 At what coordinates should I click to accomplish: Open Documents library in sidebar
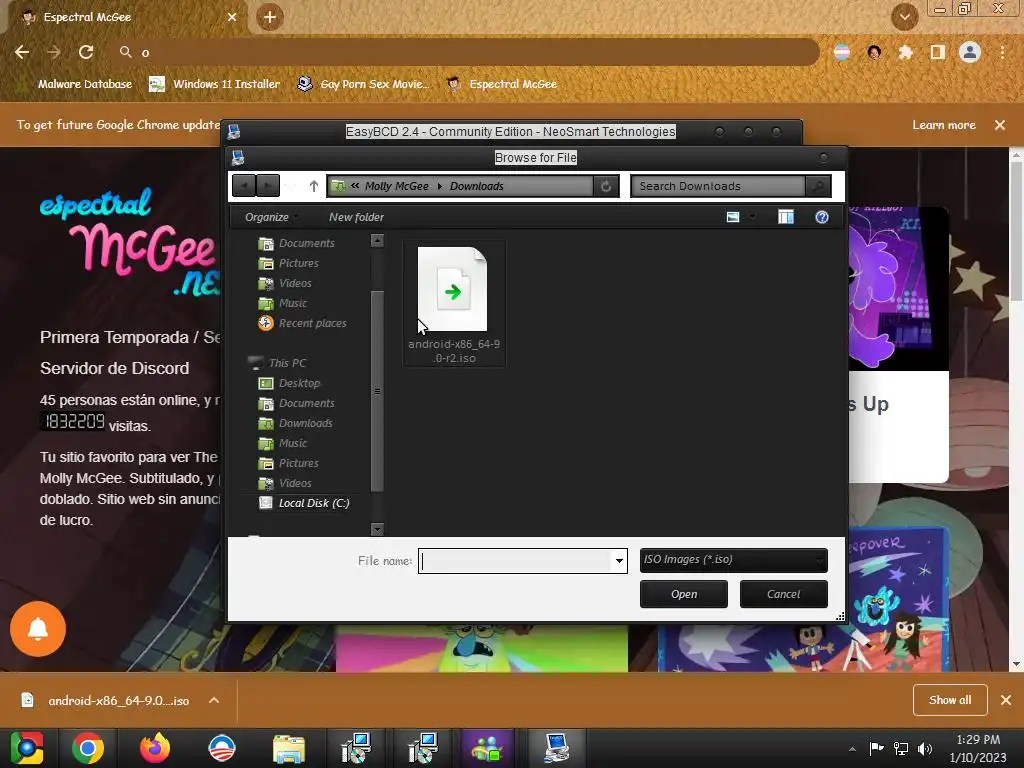tap(297, 243)
